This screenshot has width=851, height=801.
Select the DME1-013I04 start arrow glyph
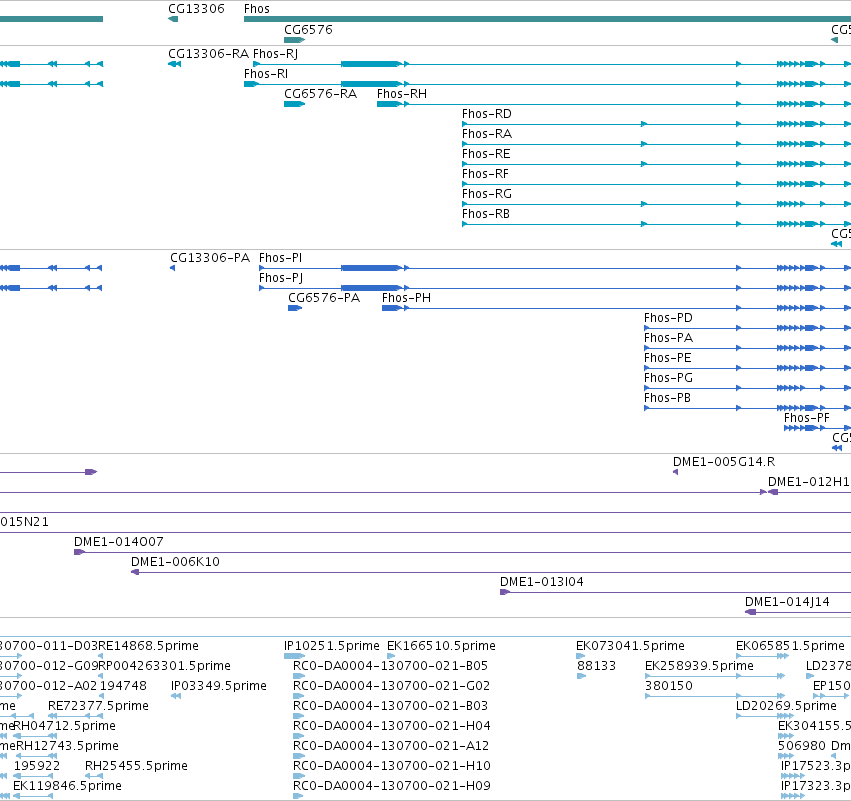(x=505, y=592)
